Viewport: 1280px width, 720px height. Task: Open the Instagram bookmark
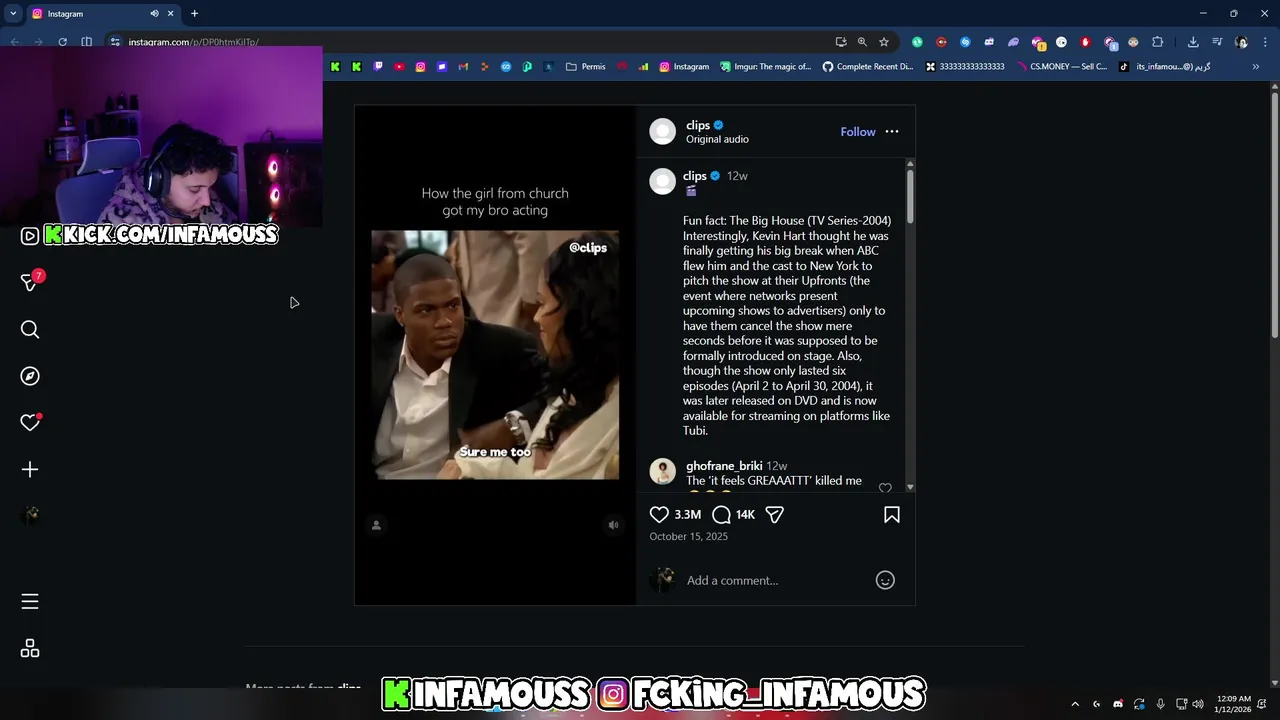point(684,67)
